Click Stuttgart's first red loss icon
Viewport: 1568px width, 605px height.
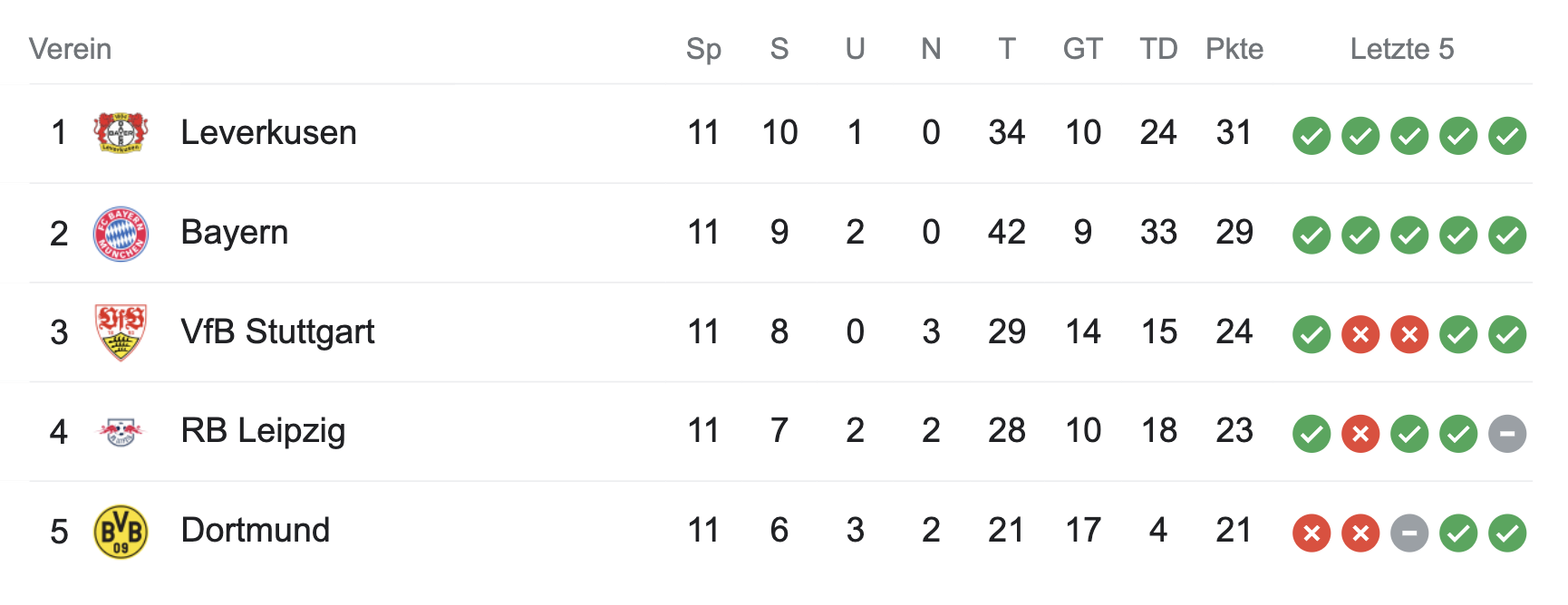pyautogui.click(x=1360, y=334)
